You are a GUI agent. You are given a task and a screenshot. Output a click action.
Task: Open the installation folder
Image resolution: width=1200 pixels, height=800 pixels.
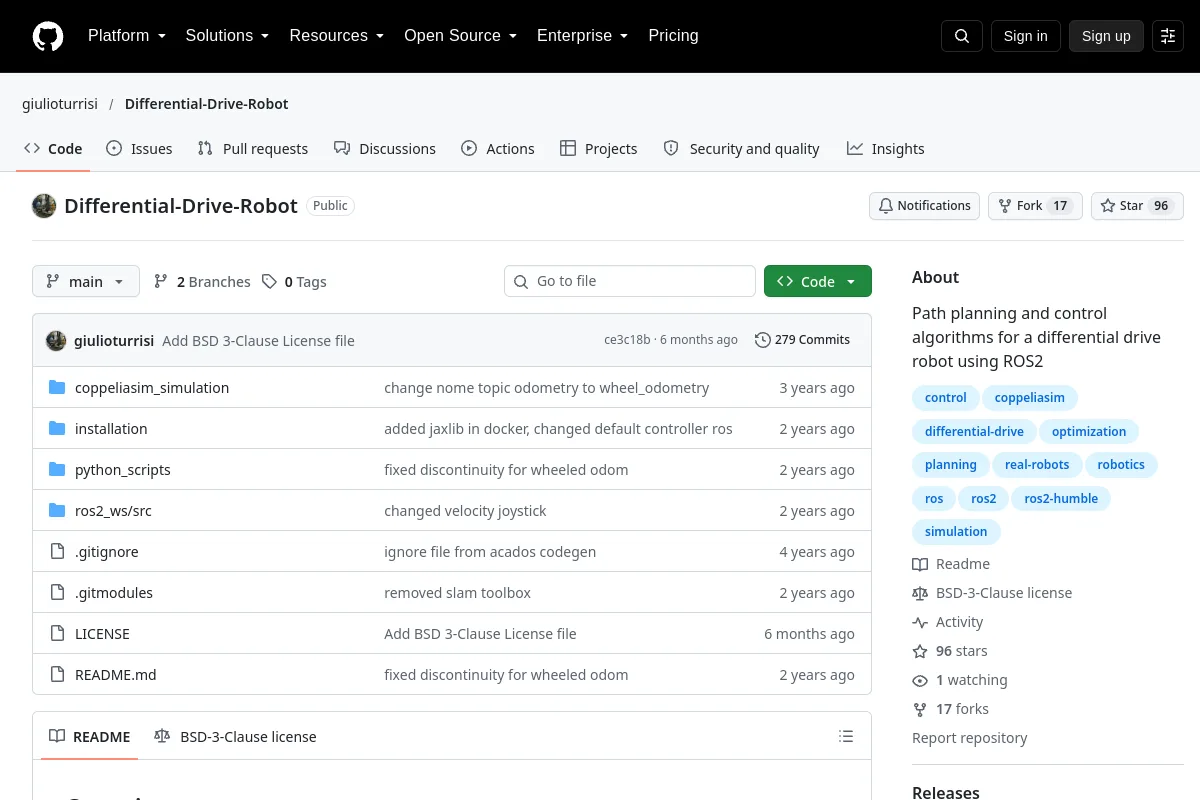(x=111, y=429)
